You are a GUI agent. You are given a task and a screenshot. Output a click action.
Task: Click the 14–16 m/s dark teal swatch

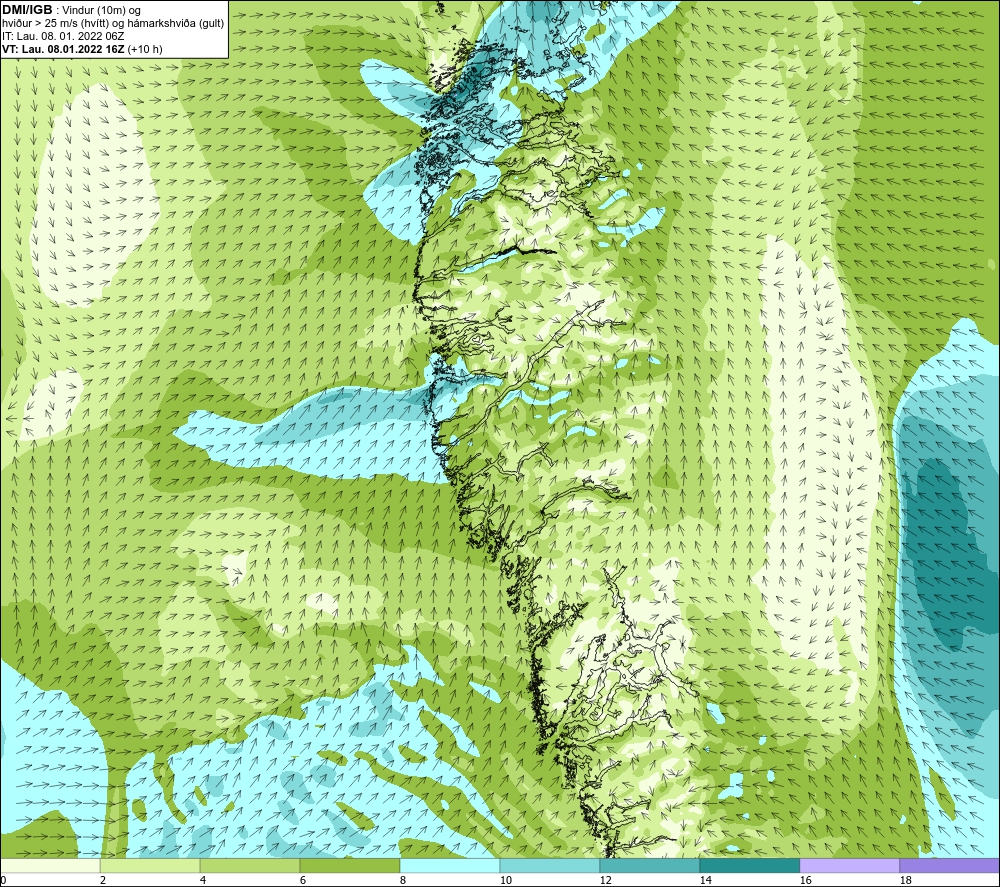pyautogui.click(x=749, y=866)
